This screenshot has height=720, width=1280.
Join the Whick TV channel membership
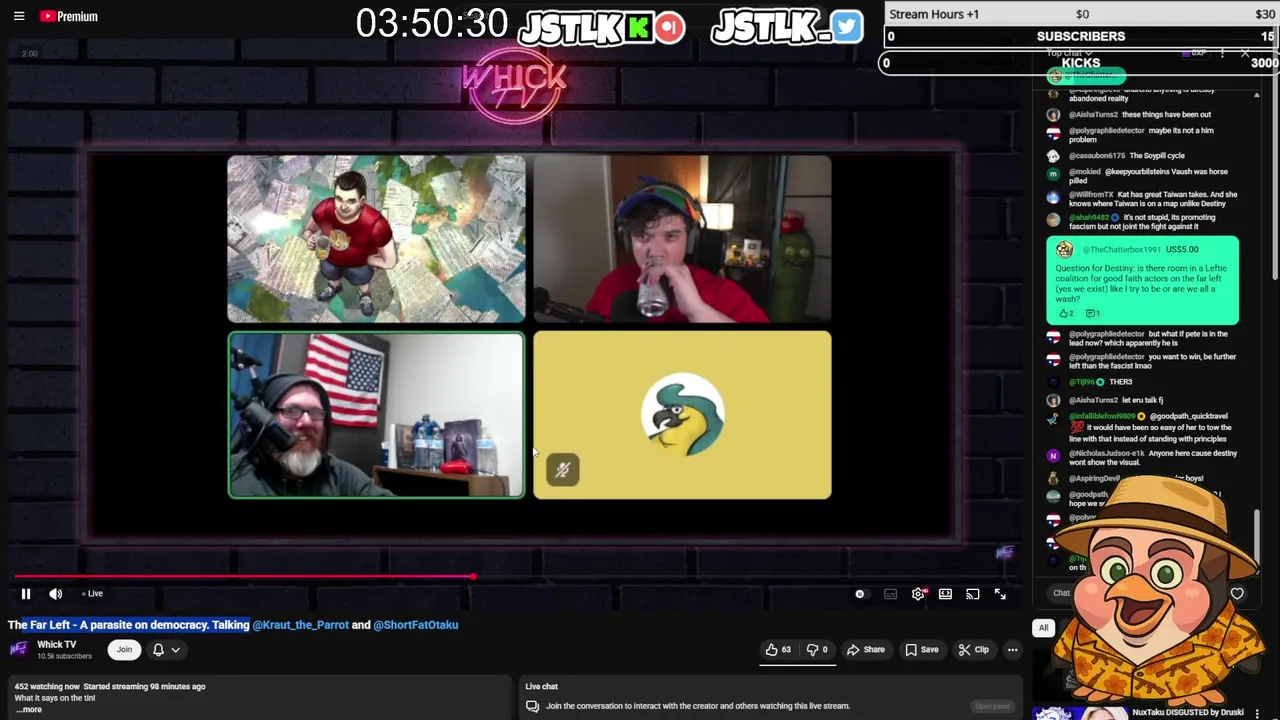click(x=124, y=650)
